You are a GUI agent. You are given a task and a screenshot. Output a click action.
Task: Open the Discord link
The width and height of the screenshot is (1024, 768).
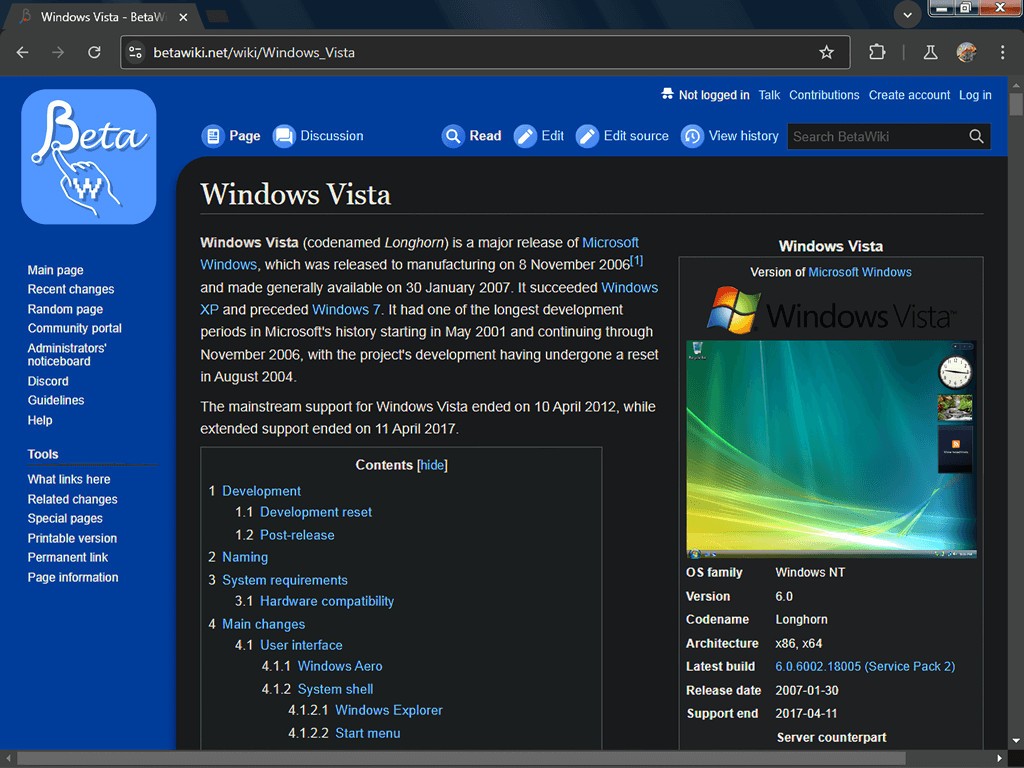(x=48, y=381)
